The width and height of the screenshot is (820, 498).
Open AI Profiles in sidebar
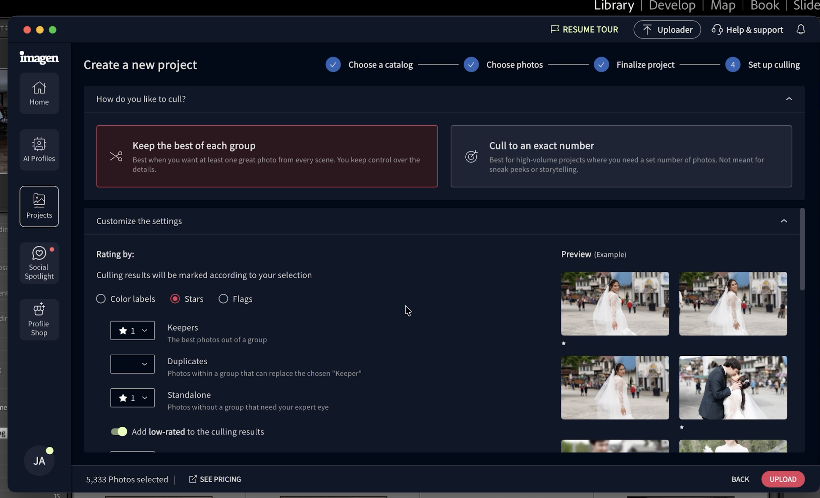click(39, 149)
